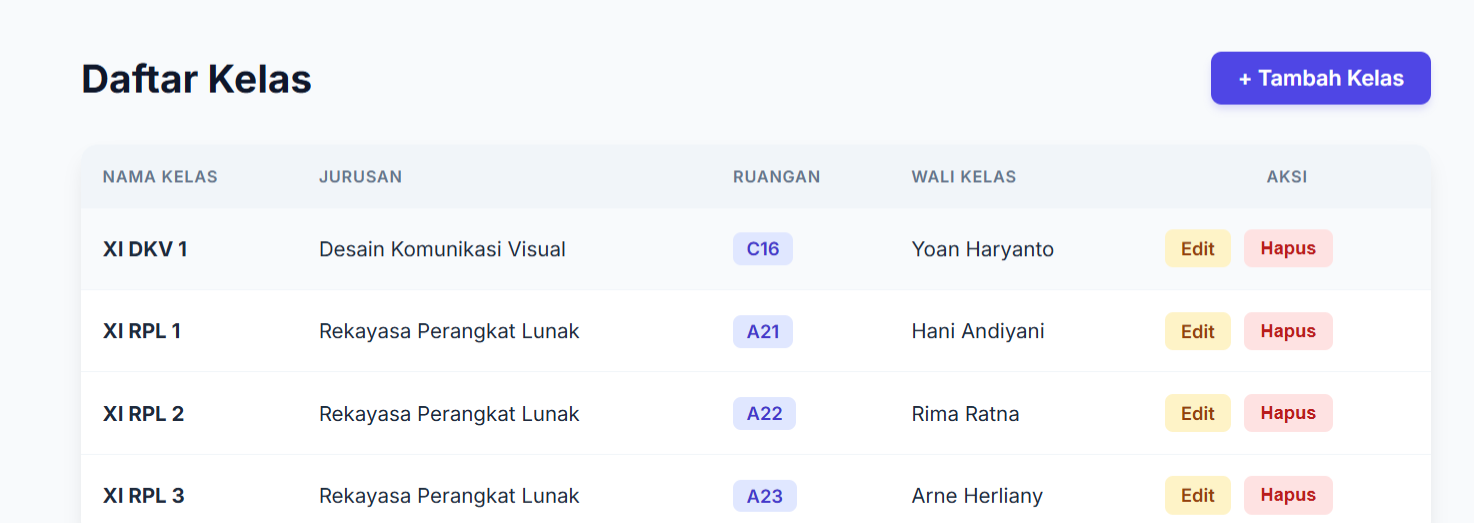Remove XI RPL 2 using Hapus
The height and width of the screenshot is (523, 1474).
[x=1287, y=413]
